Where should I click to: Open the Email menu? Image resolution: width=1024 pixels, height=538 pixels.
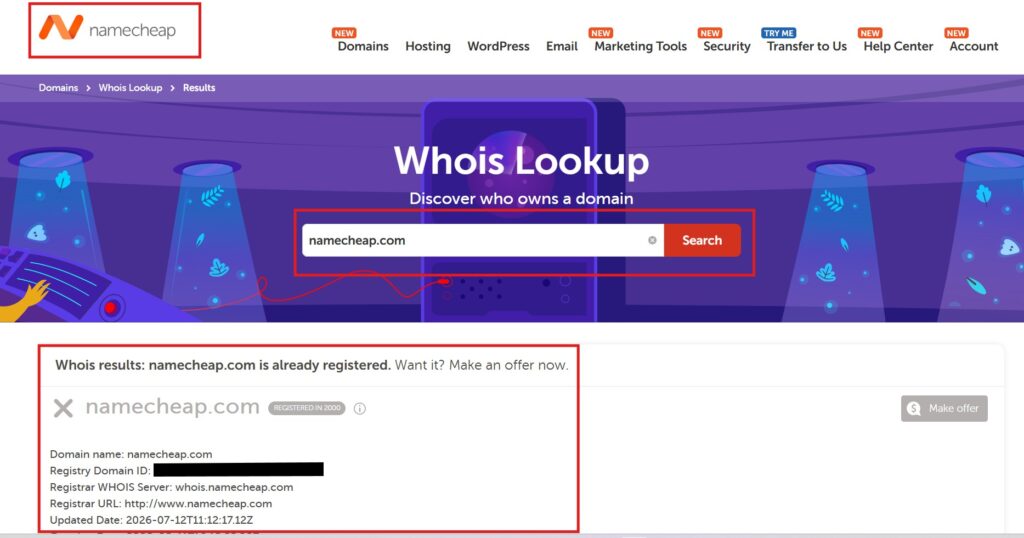[562, 46]
